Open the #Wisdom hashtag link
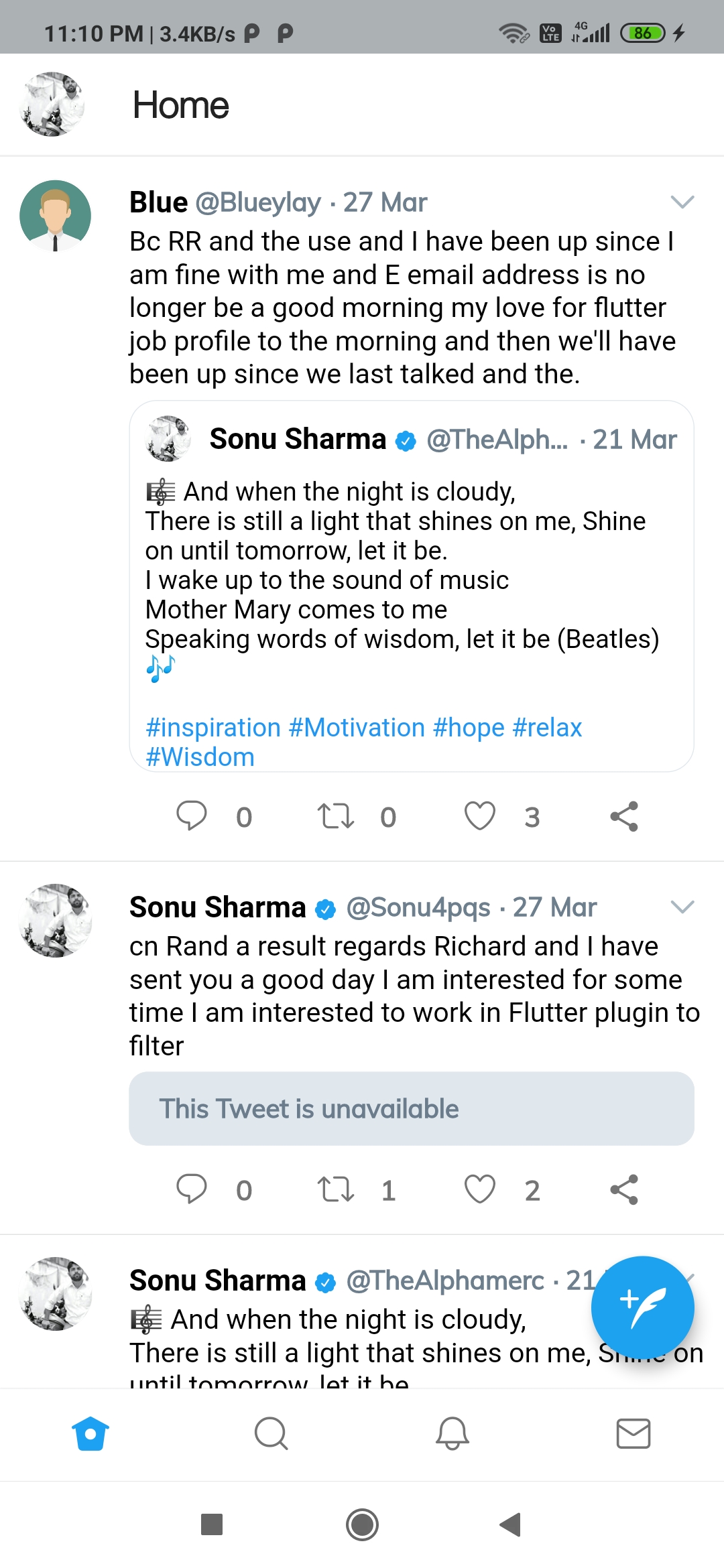Viewport: 724px width, 1568px height. pos(200,757)
